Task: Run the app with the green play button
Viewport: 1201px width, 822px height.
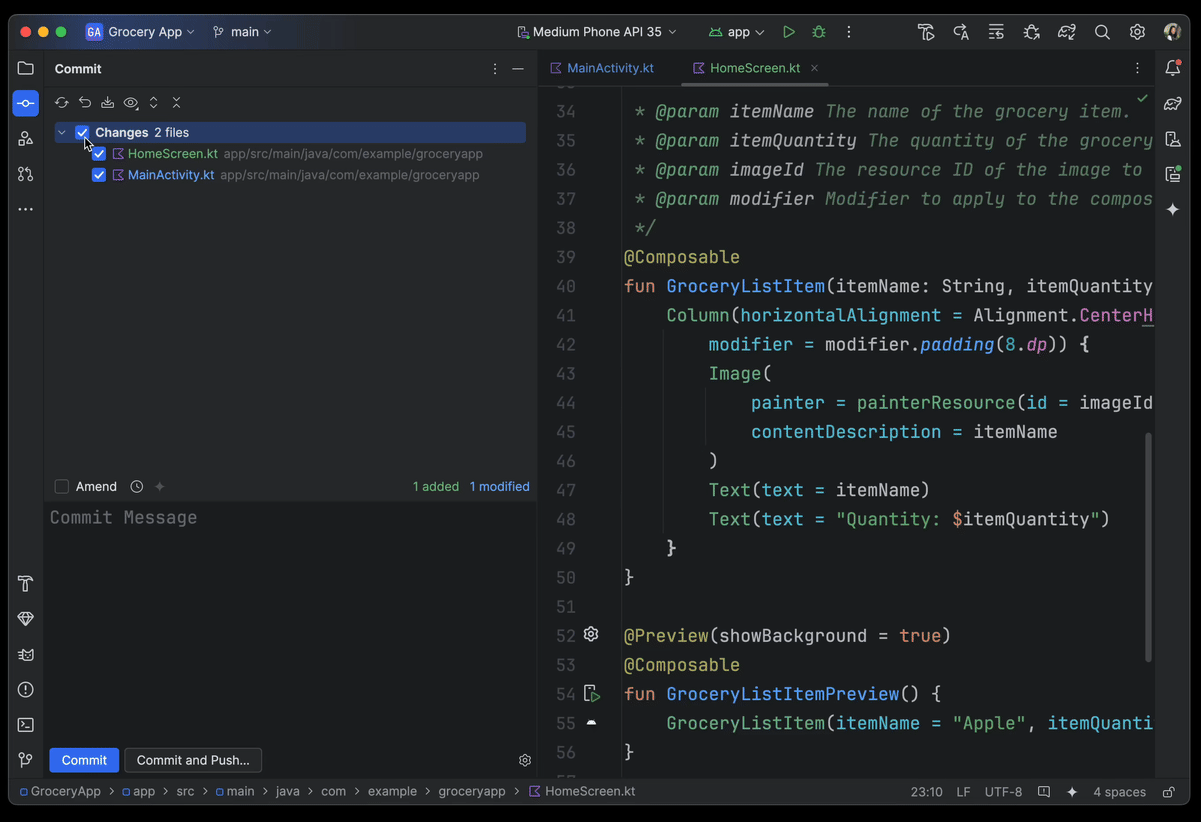Action: pyautogui.click(x=788, y=31)
